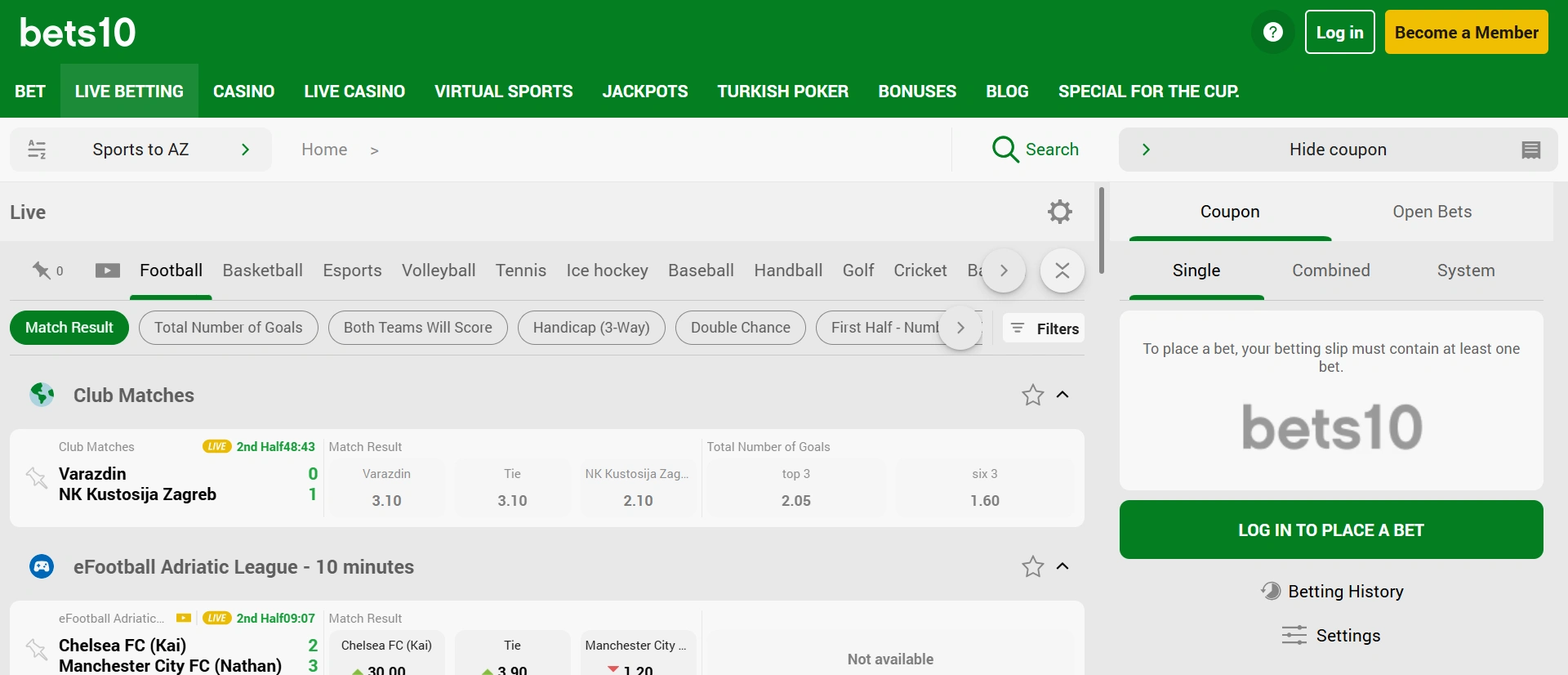Switch to the Cricket tab
The height and width of the screenshot is (675, 1568).
(920, 270)
